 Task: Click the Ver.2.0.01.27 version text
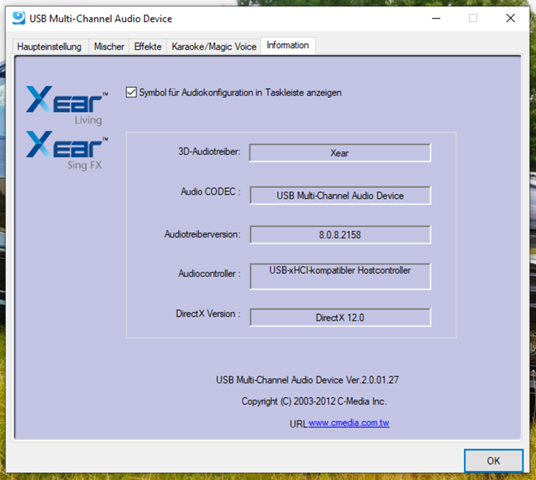[372, 380]
